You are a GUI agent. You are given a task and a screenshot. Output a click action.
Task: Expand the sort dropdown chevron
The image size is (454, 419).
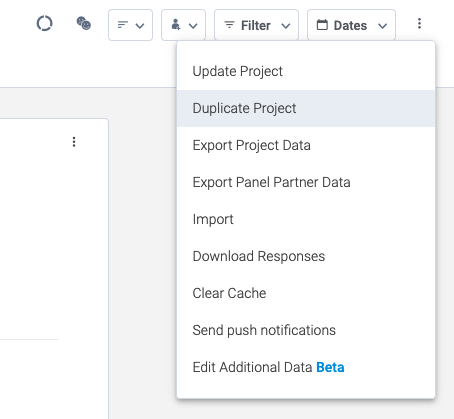point(140,26)
